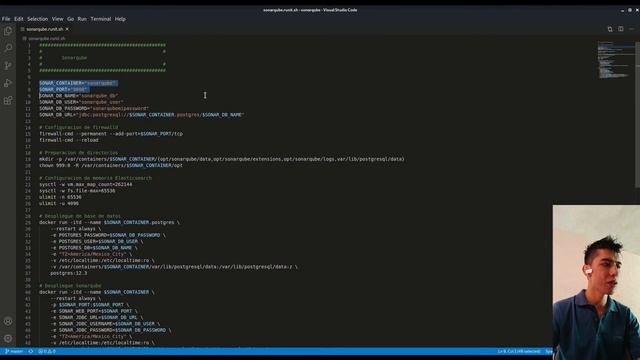The width and height of the screenshot is (640, 360).
Task: Open the Help menu
Action: point(120,19)
